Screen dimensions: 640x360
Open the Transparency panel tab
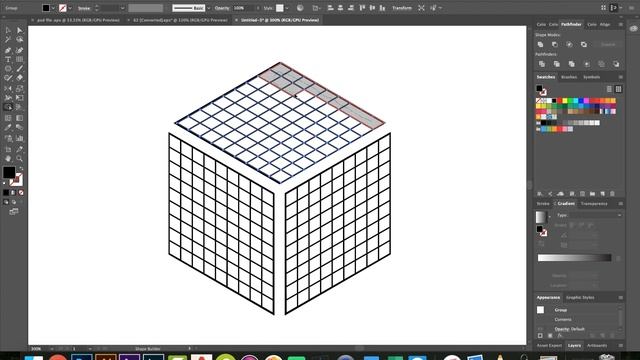point(594,204)
